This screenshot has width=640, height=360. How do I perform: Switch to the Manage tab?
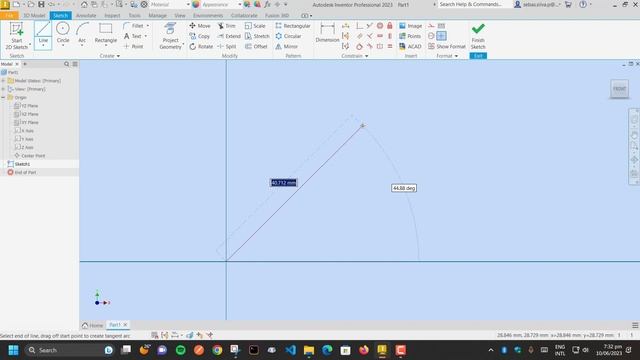pos(157,16)
